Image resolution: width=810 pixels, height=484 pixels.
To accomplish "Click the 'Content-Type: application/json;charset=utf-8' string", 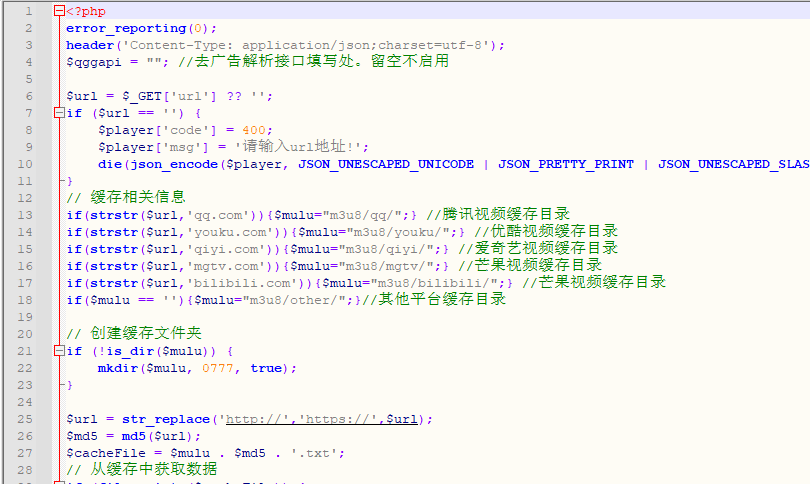I will [x=306, y=45].
